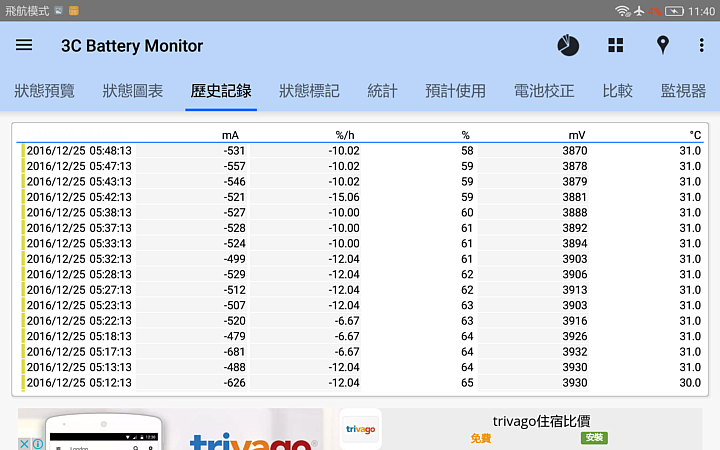Select the row 2016/12/25 05:17:13

coord(362,352)
